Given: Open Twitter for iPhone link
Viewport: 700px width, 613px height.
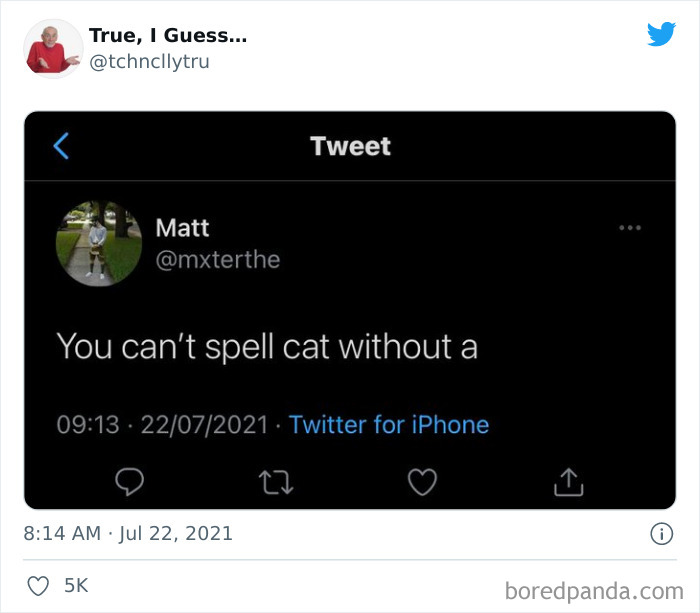Looking at the screenshot, I should pos(389,424).
